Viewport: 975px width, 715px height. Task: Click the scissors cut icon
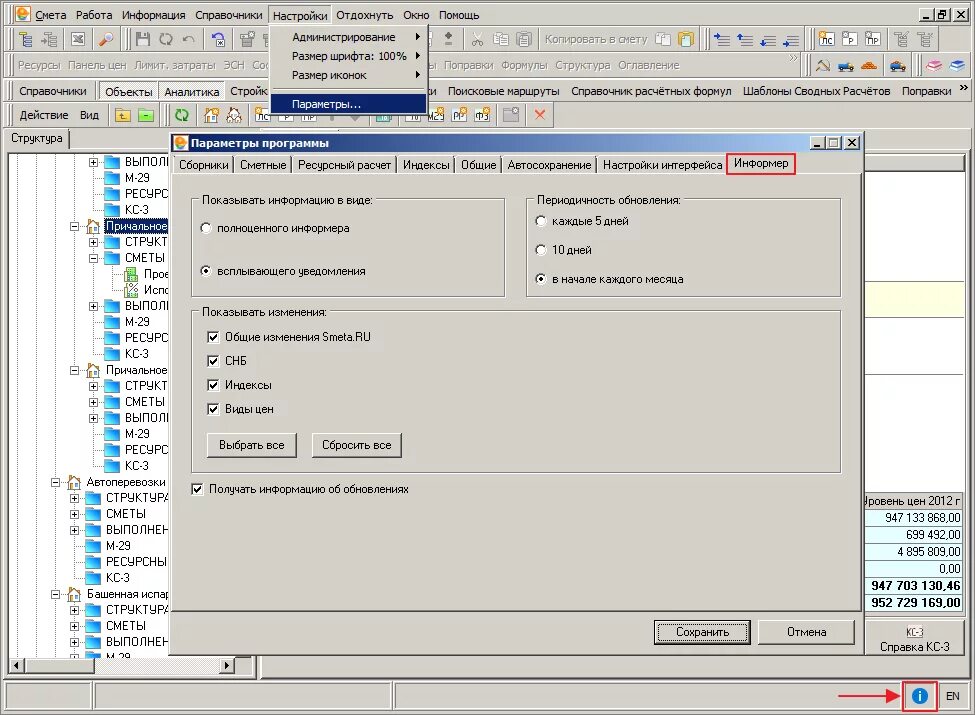(x=477, y=40)
